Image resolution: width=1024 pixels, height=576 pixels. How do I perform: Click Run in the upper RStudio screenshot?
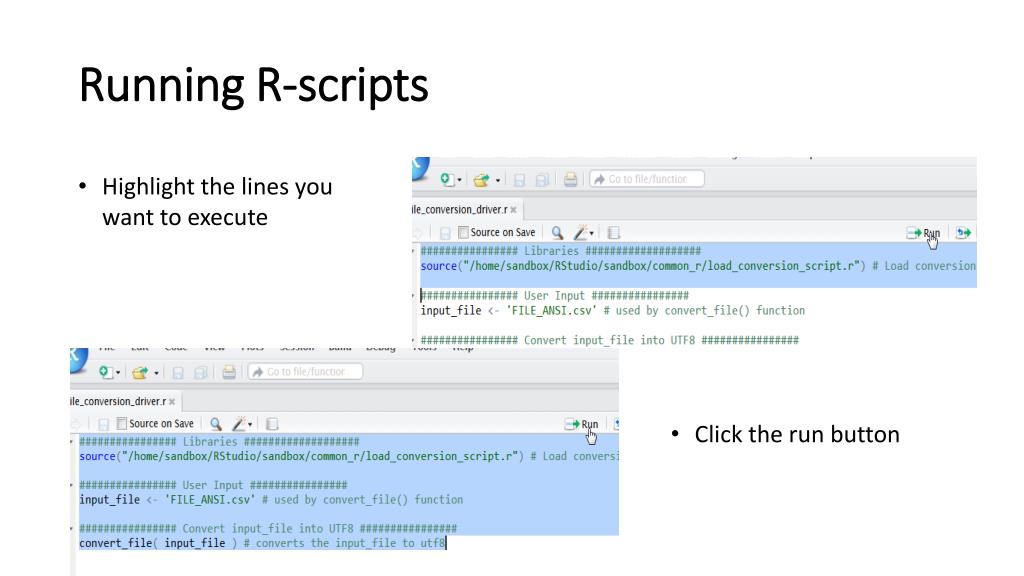click(x=923, y=233)
